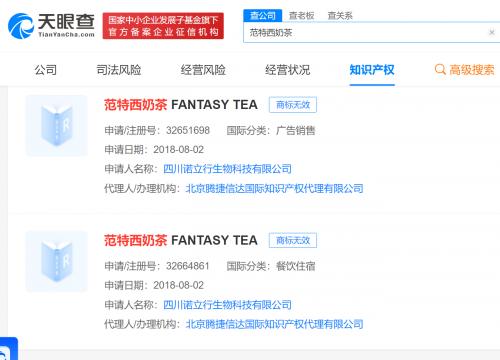
Task: Click 商标无效 tag on the 餐饮住宿 trademark
Action: coord(293,240)
